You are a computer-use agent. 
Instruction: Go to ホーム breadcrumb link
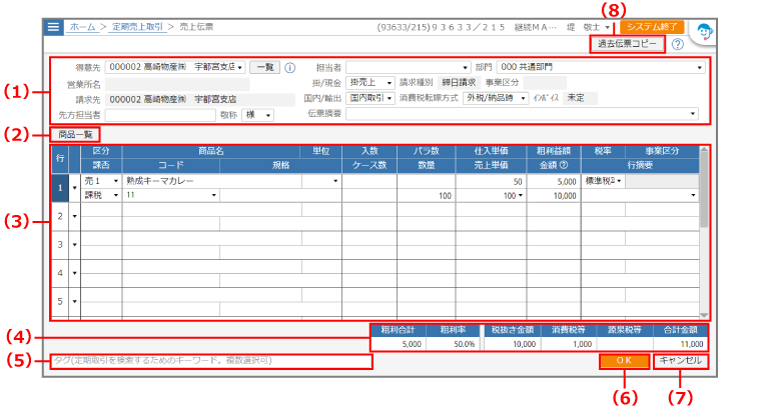pos(82,27)
